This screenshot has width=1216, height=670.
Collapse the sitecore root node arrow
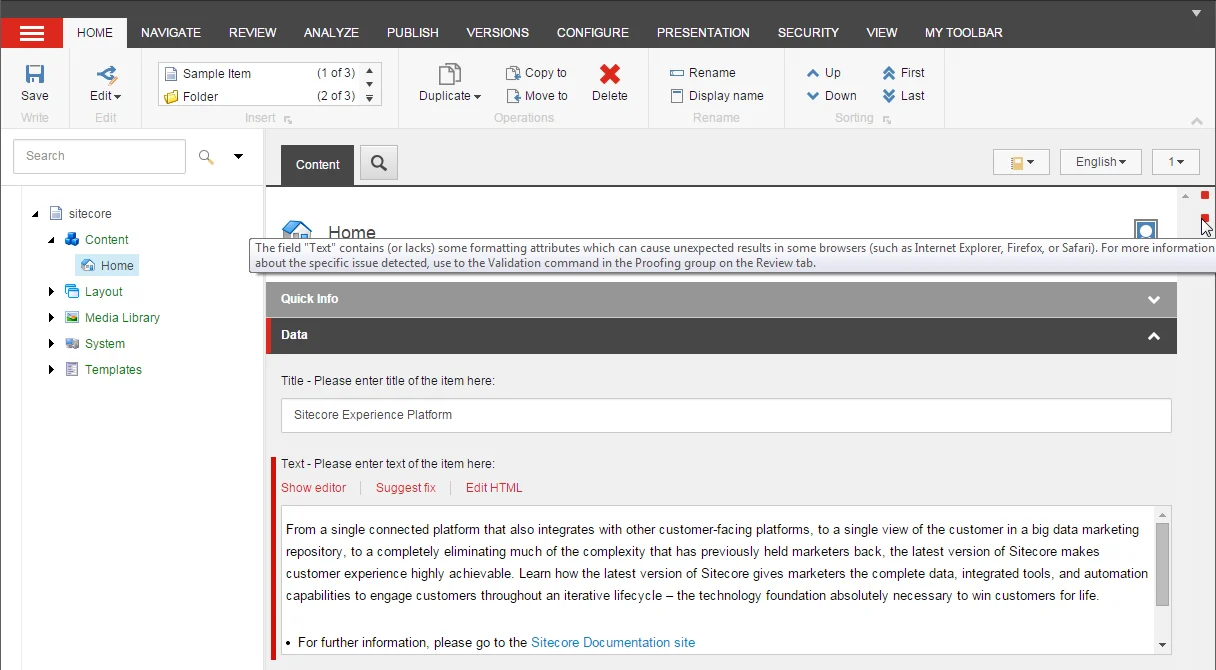tap(36, 214)
